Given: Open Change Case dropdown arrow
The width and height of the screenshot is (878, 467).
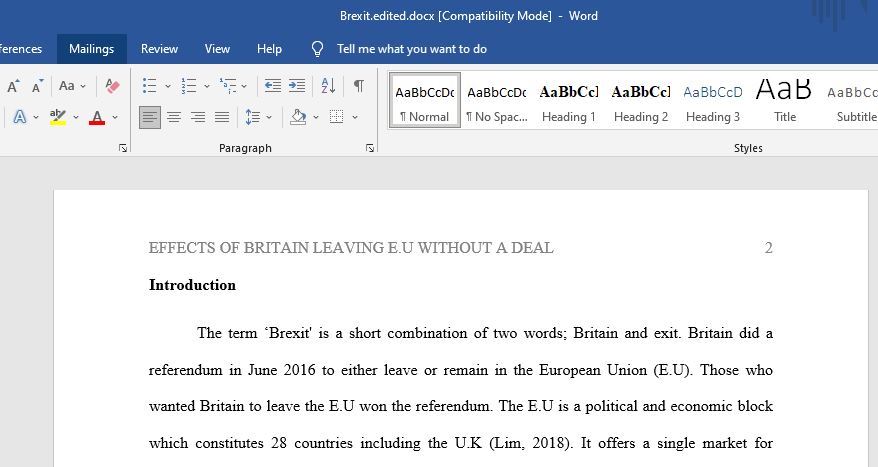Looking at the screenshot, I should [83, 86].
